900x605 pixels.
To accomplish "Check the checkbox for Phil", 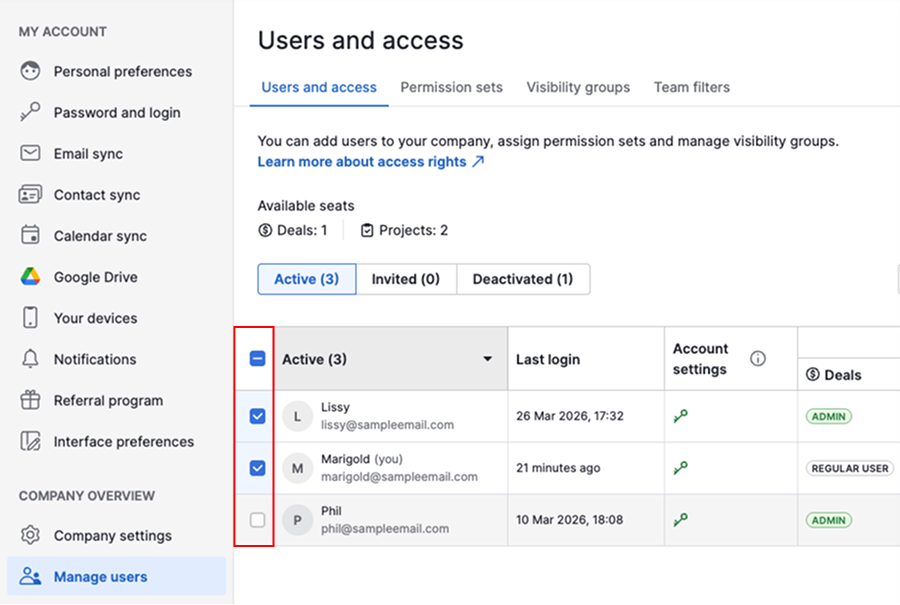I will [257, 520].
